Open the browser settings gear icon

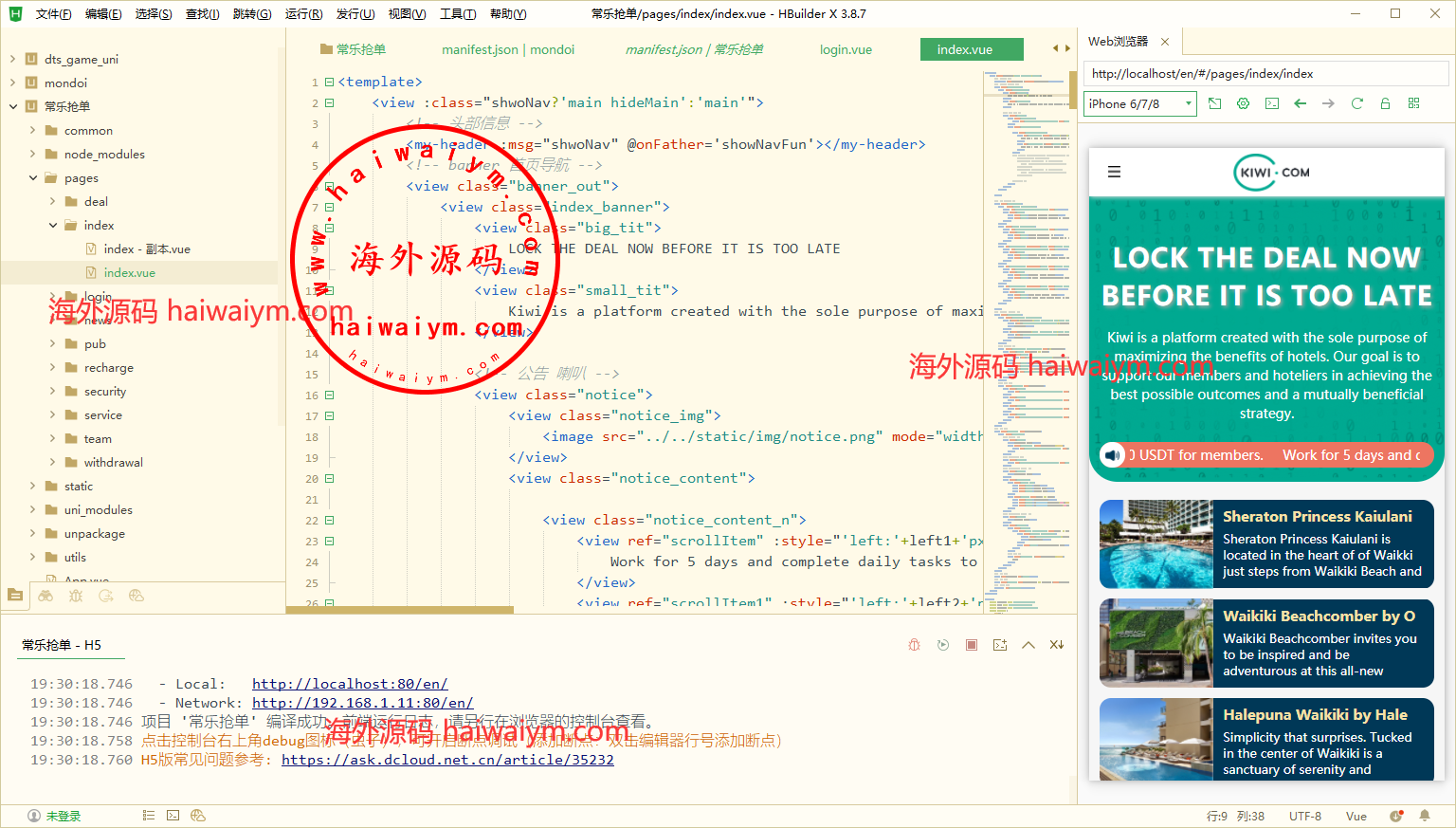tap(1243, 103)
